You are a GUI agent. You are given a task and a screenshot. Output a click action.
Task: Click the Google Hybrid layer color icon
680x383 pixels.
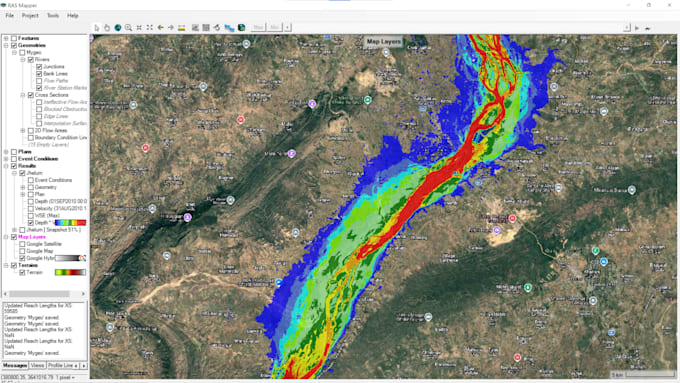point(82,258)
